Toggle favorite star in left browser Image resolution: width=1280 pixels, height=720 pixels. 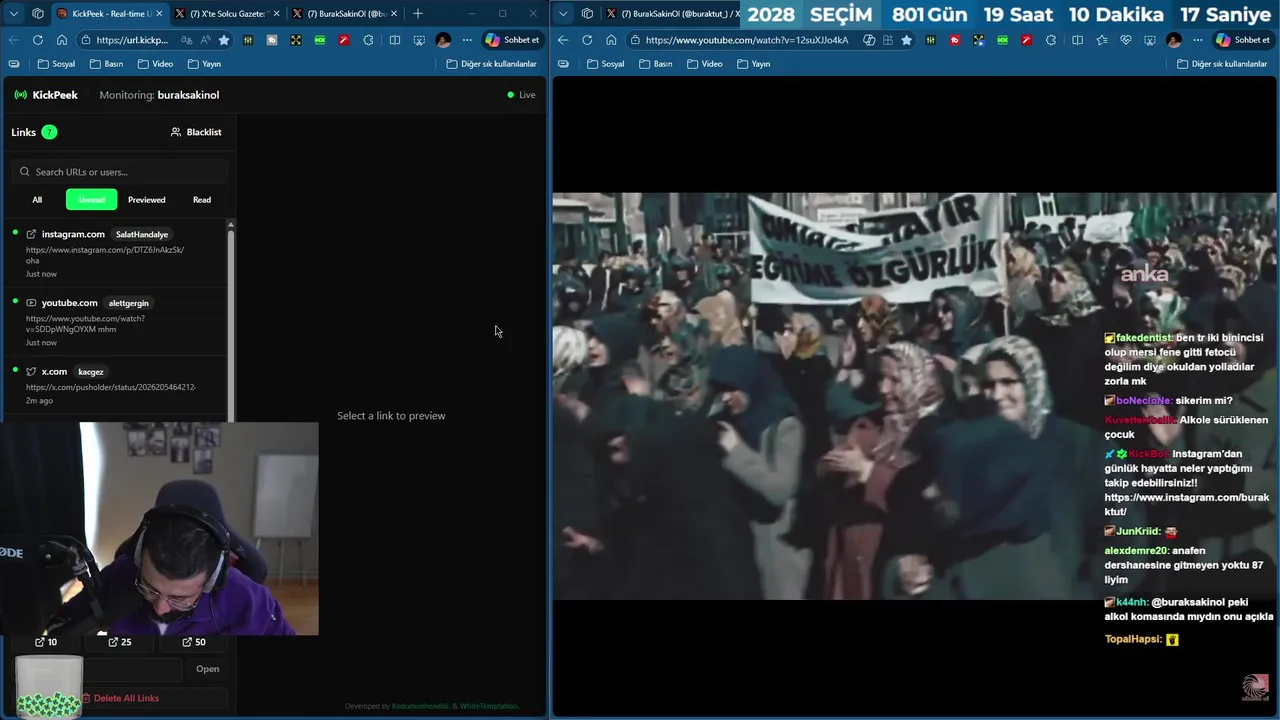click(224, 40)
